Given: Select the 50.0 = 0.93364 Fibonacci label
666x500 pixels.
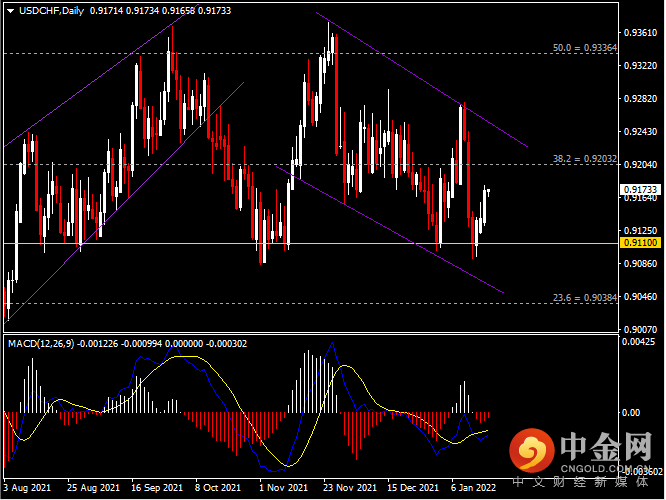Looking at the screenshot, I should (585, 47).
